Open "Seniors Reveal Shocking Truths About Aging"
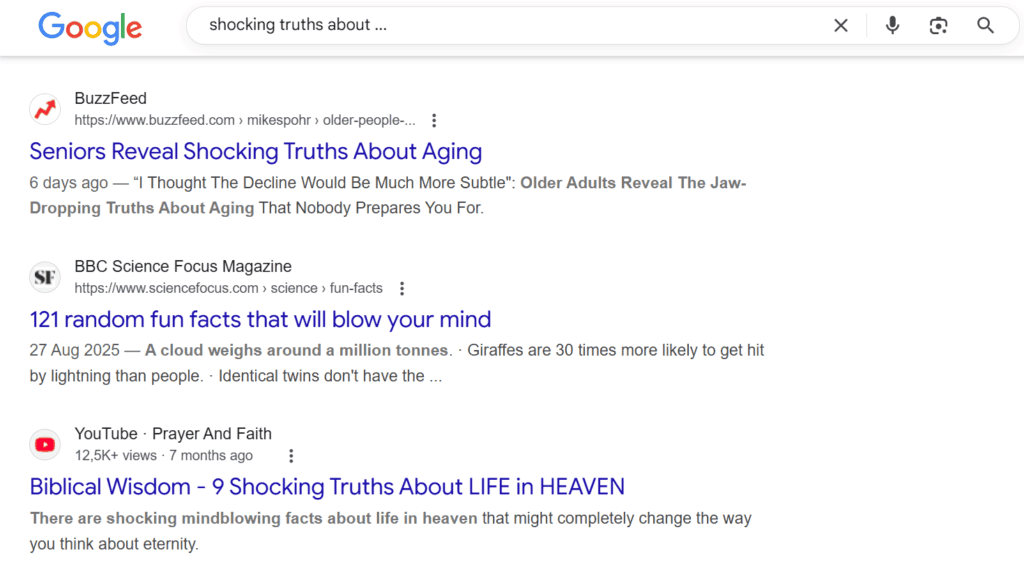Screen dimensions: 1024x569 (256, 152)
